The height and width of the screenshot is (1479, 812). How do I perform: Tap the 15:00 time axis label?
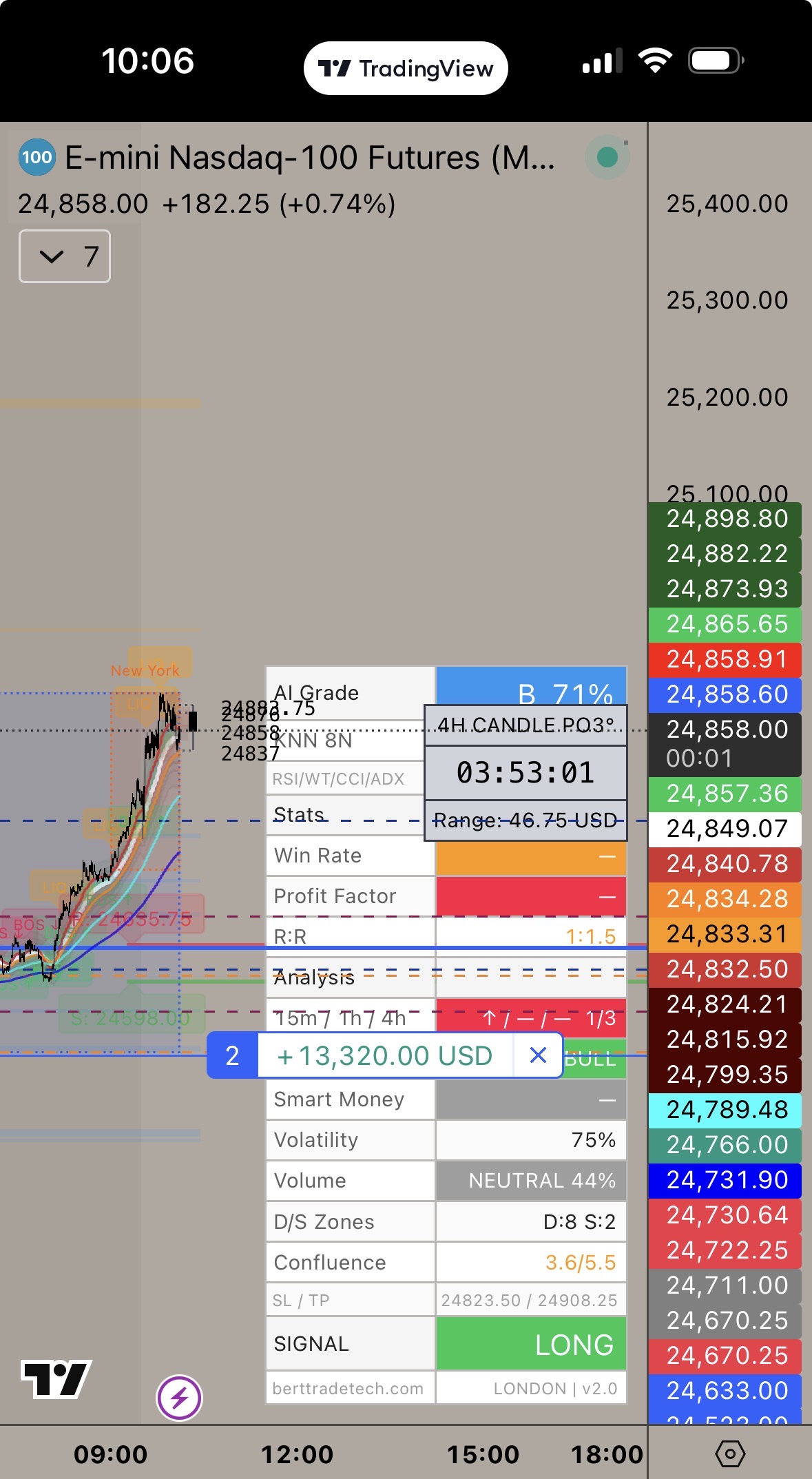(483, 1454)
